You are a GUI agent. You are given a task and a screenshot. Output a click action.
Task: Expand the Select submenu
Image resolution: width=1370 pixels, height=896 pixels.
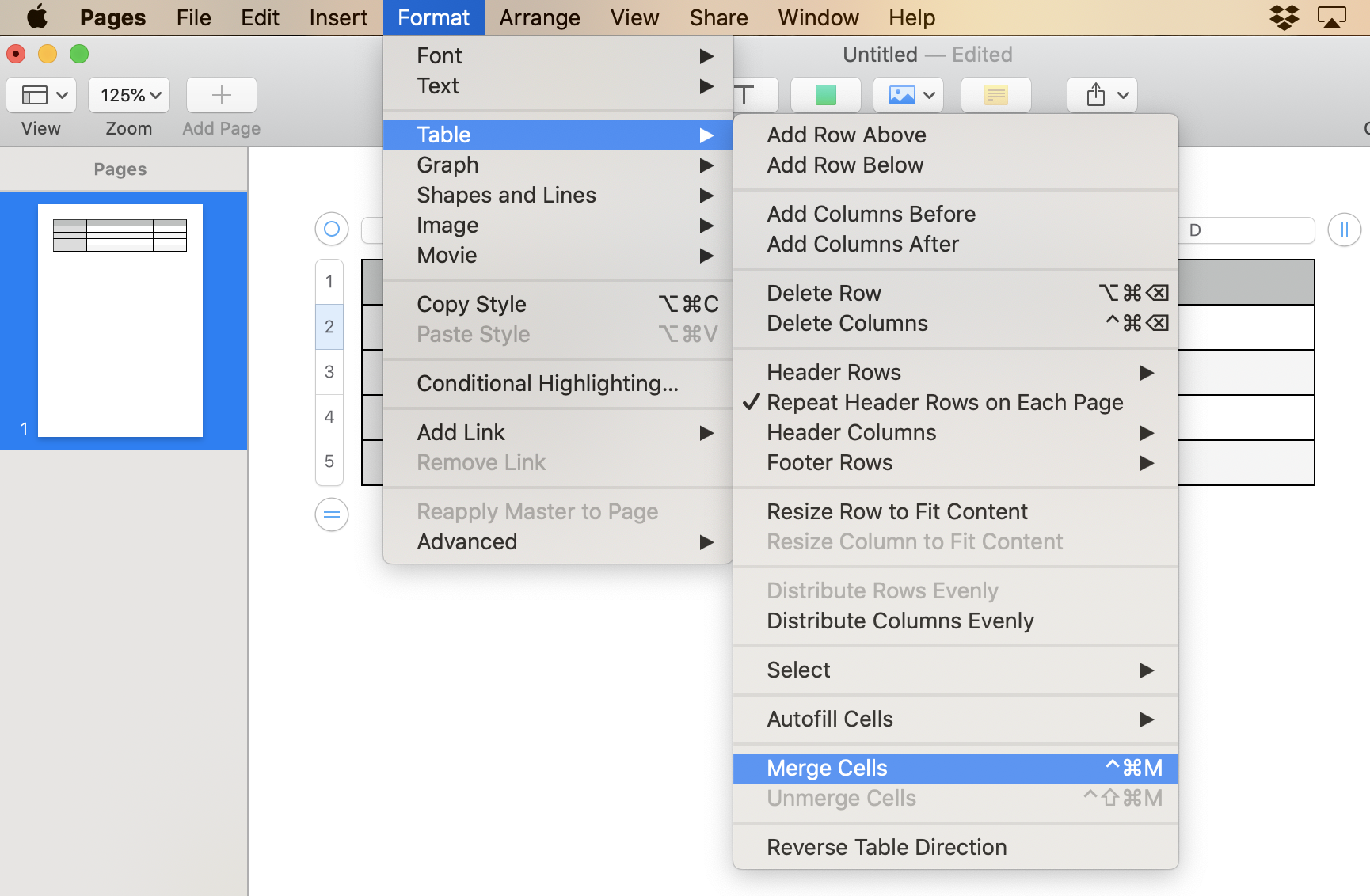(x=956, y=670)
